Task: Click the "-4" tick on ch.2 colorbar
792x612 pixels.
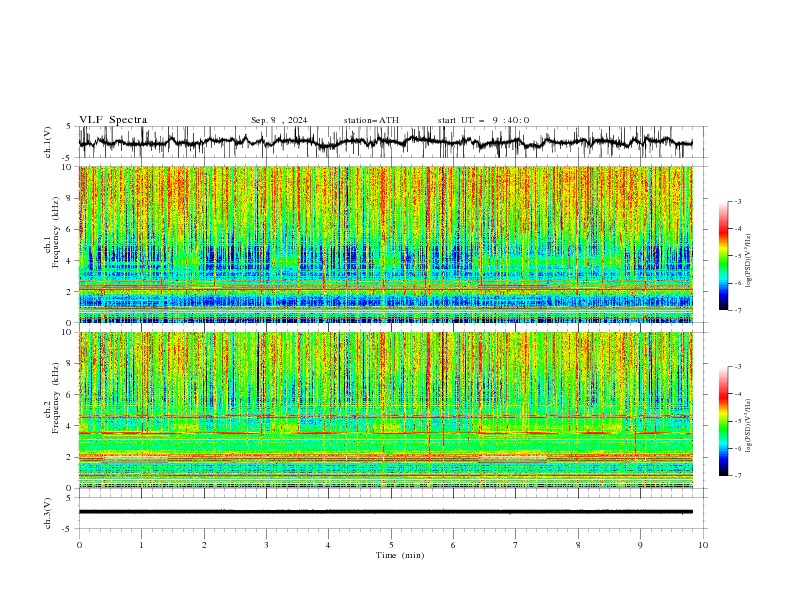Action: [737, 394]
